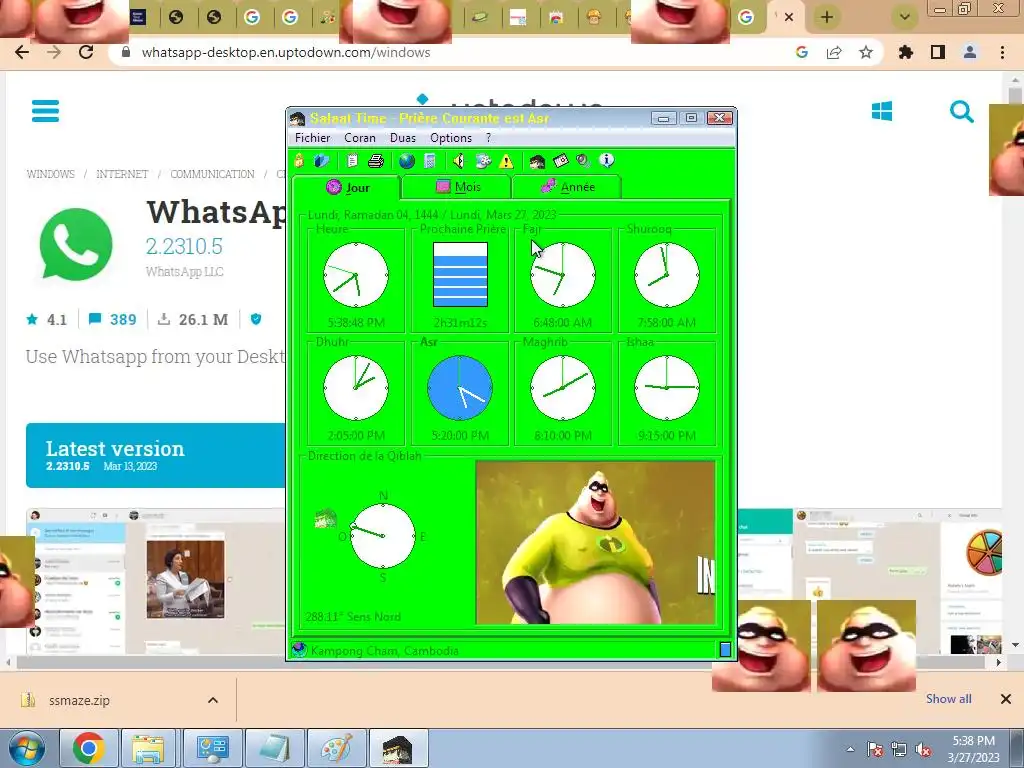Image resolution: width=1024 pixels, height=768 pixels.
Task: Click the small blue icon in Salaat Time status bar
Action: (725, 649)
